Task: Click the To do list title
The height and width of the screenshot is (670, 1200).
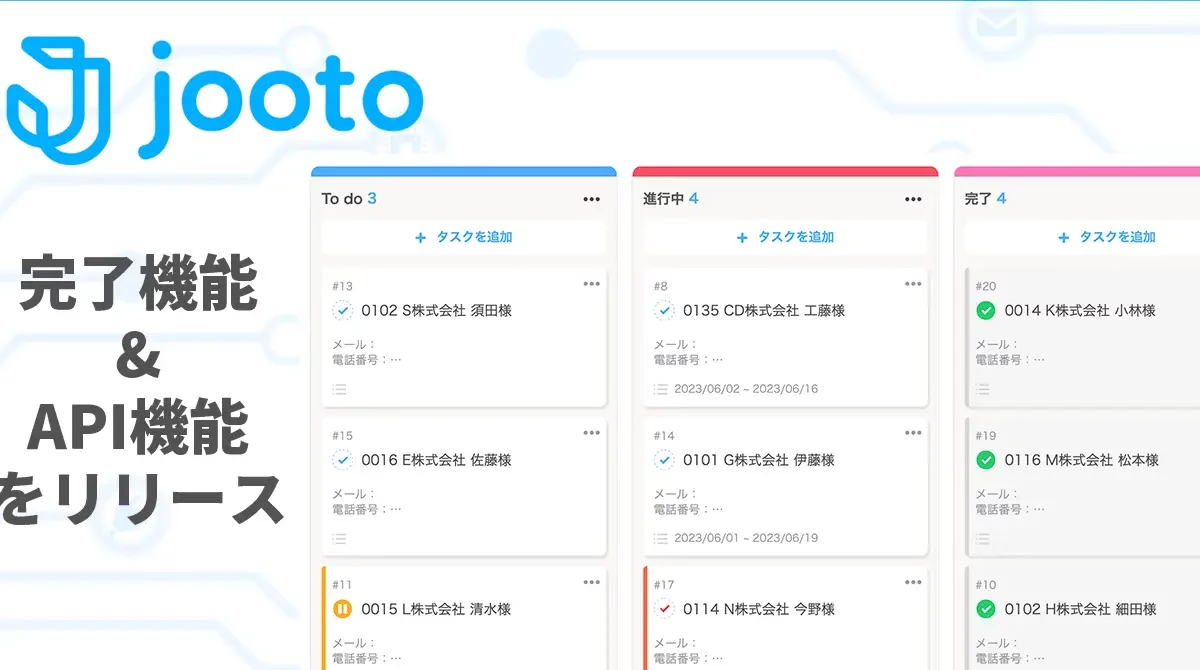Action: [x=342, y=199]
